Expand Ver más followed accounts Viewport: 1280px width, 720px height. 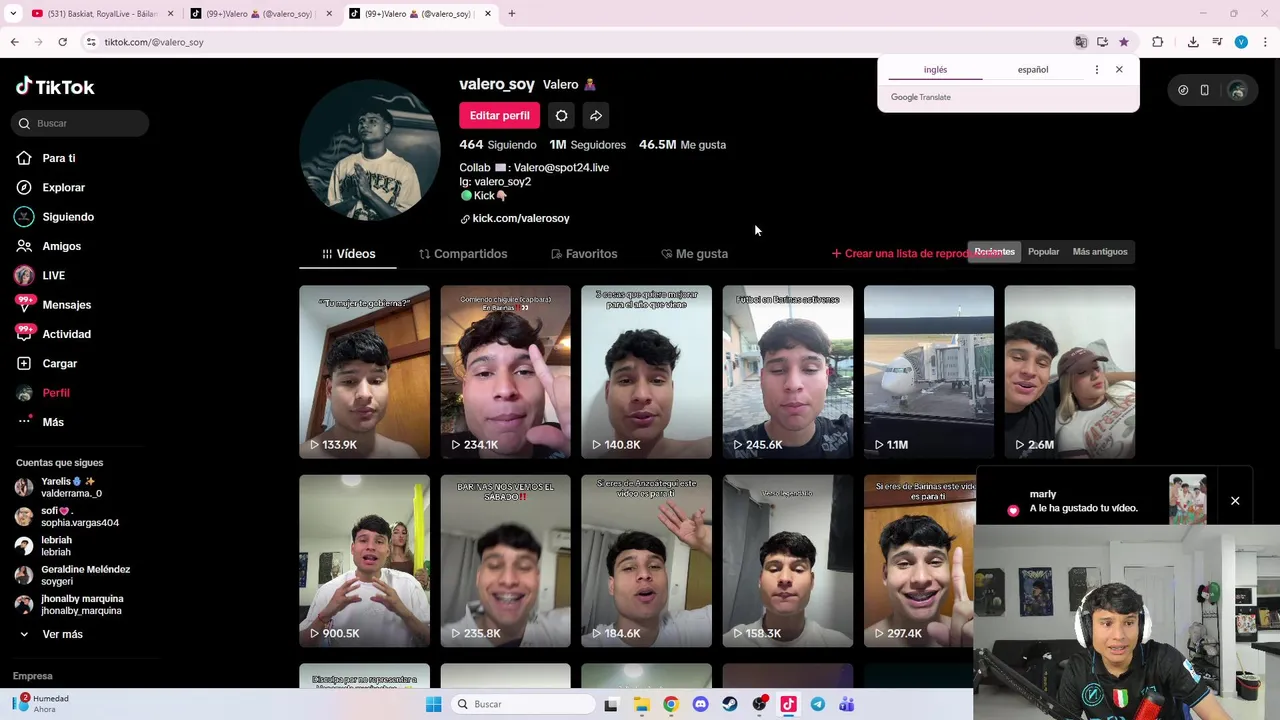pyautogui.click(x=52, y=634)
